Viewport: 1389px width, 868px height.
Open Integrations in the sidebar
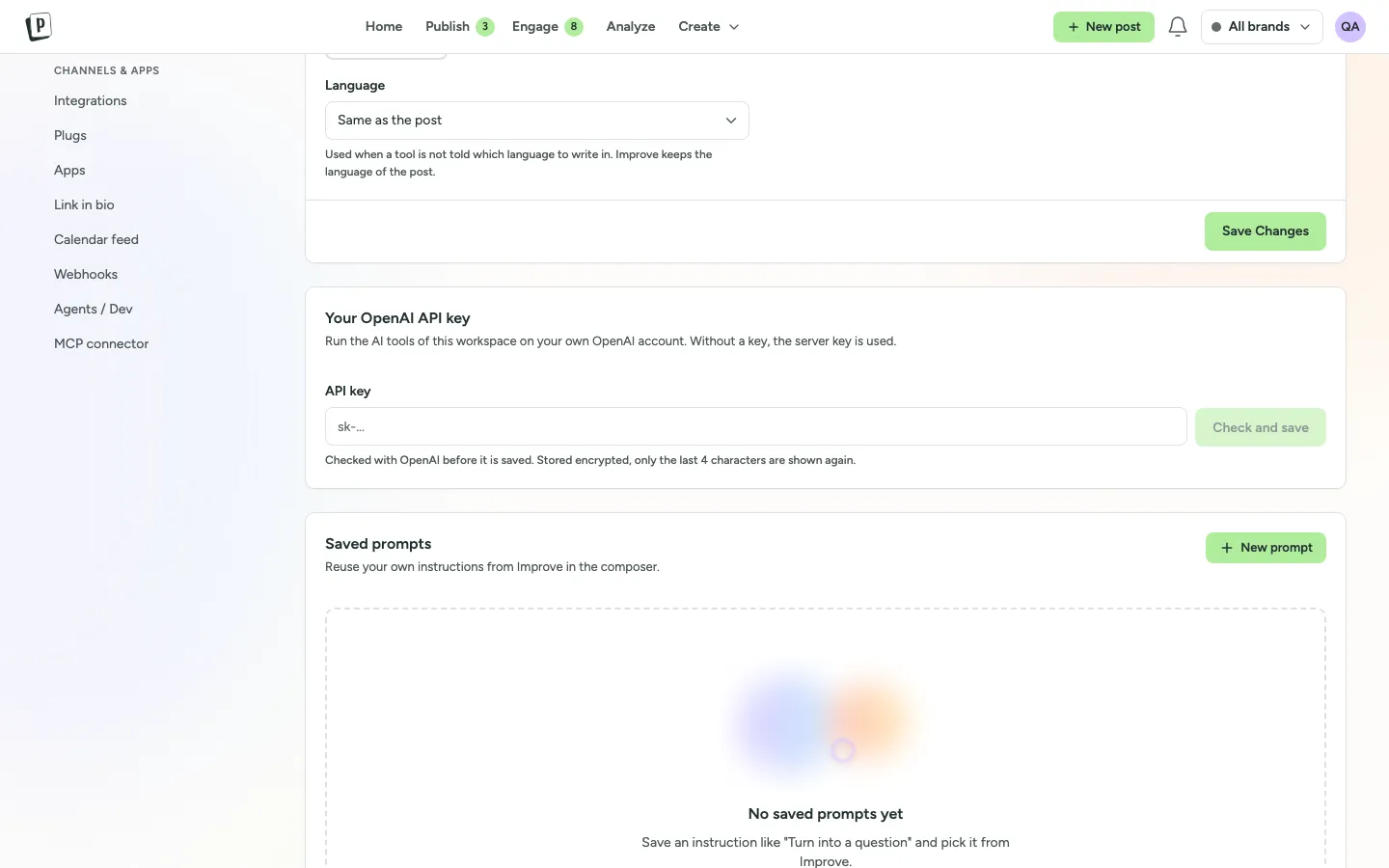pyautogui.click(x=91, y=101)
